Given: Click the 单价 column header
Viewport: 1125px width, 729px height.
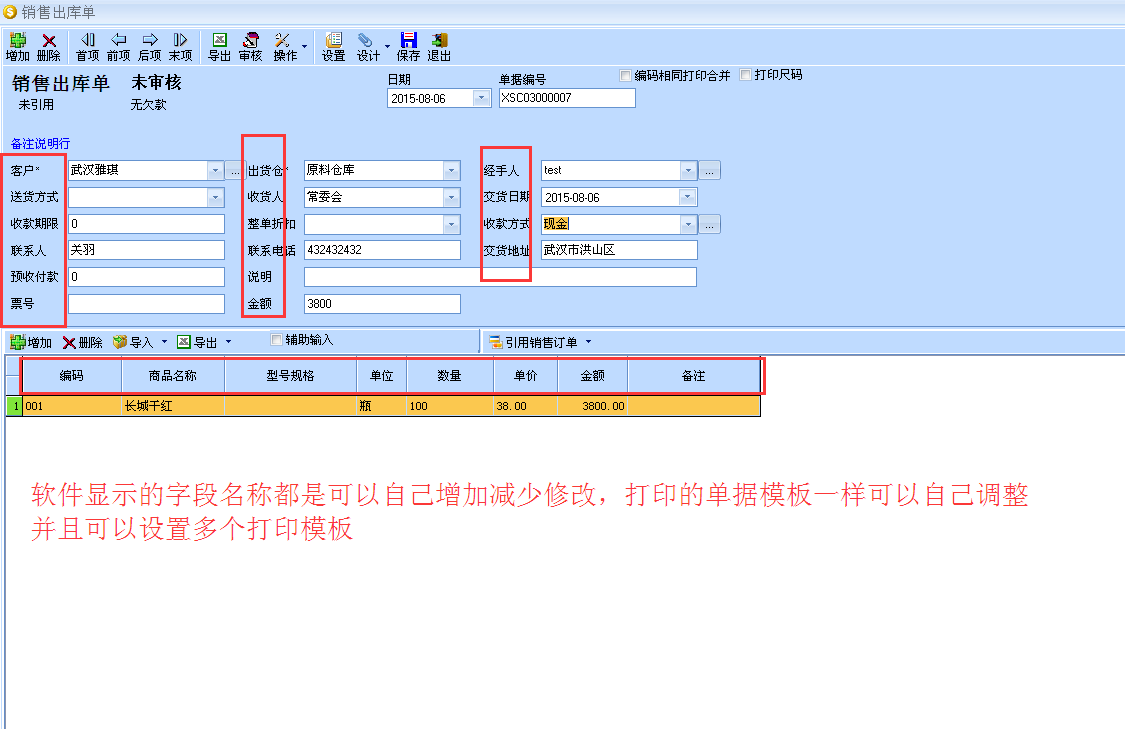Looking at the screenshot, I should tap(526, 376).
